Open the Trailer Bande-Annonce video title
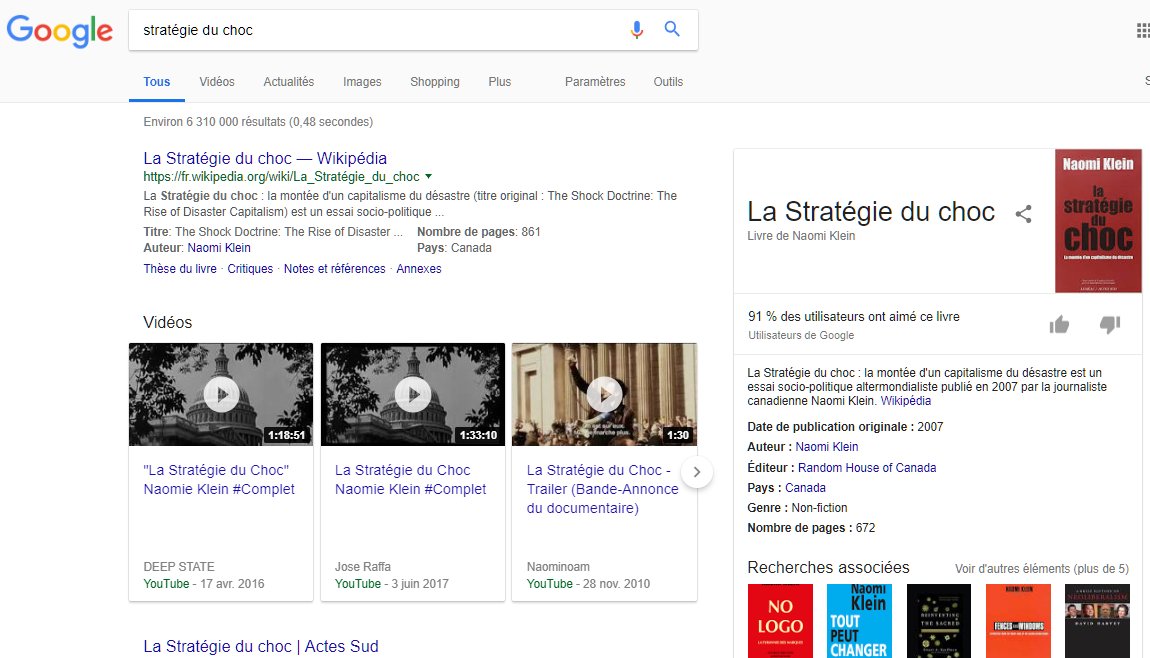This screenshot has width=1150, height=658. pos(602,489)
